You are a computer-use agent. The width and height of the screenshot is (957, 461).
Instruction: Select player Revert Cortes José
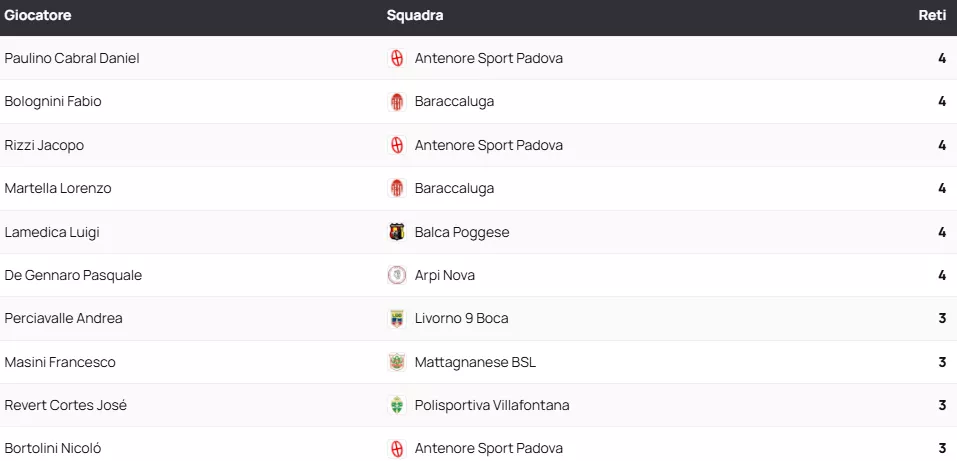65,406
